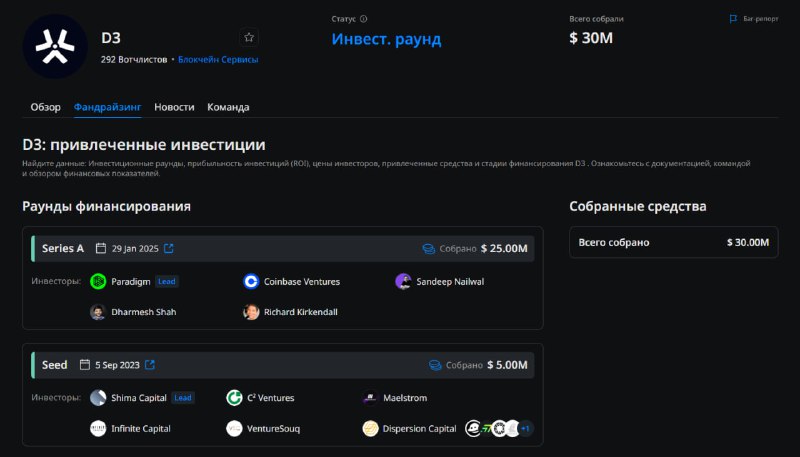Open Series A external source link icon
This screenshot has width=800, height=457.
click(169, 248)
